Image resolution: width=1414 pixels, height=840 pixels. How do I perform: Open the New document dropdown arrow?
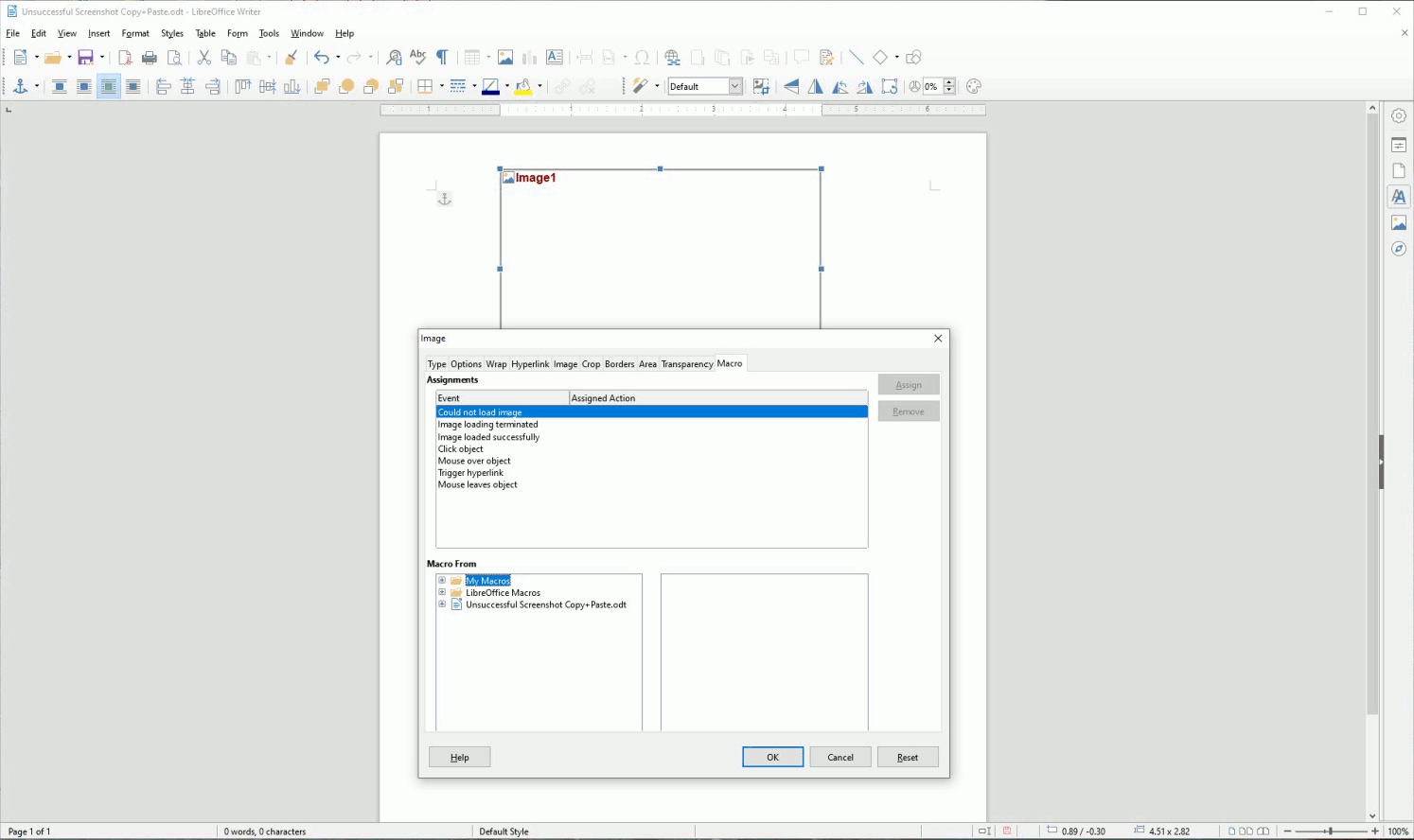point(37,58)
